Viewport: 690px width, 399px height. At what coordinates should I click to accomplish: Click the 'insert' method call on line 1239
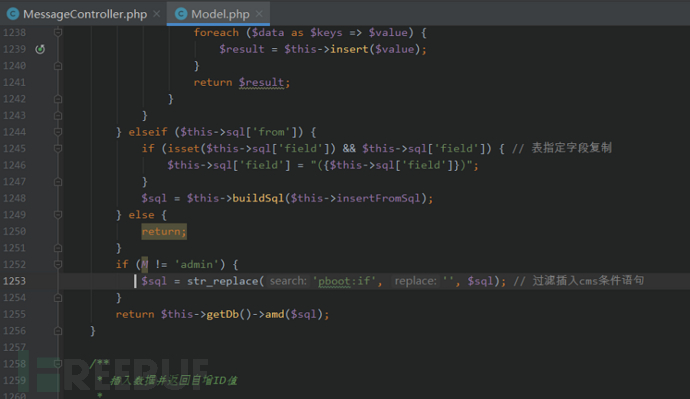coord(349,49)
